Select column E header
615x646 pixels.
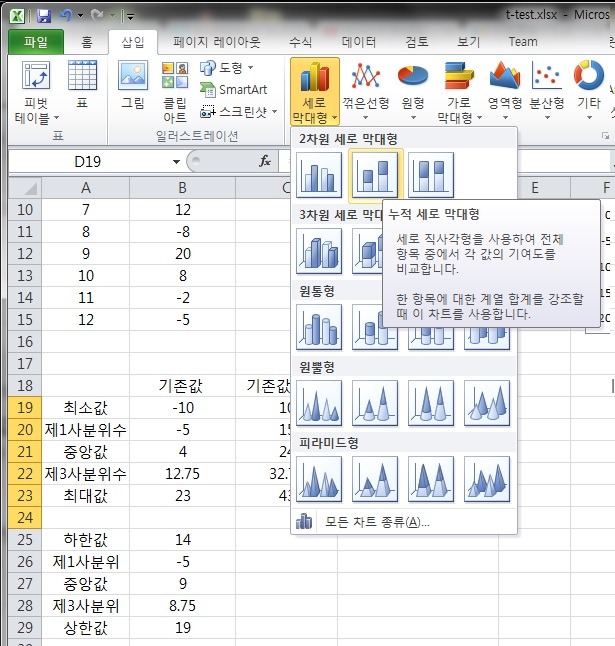click(x=535, y=188)
